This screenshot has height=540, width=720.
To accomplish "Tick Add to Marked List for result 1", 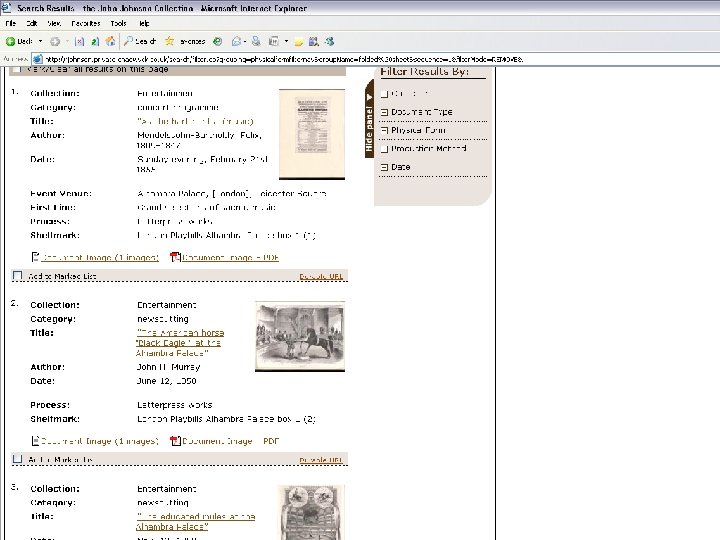I will [x=17, y=276].
